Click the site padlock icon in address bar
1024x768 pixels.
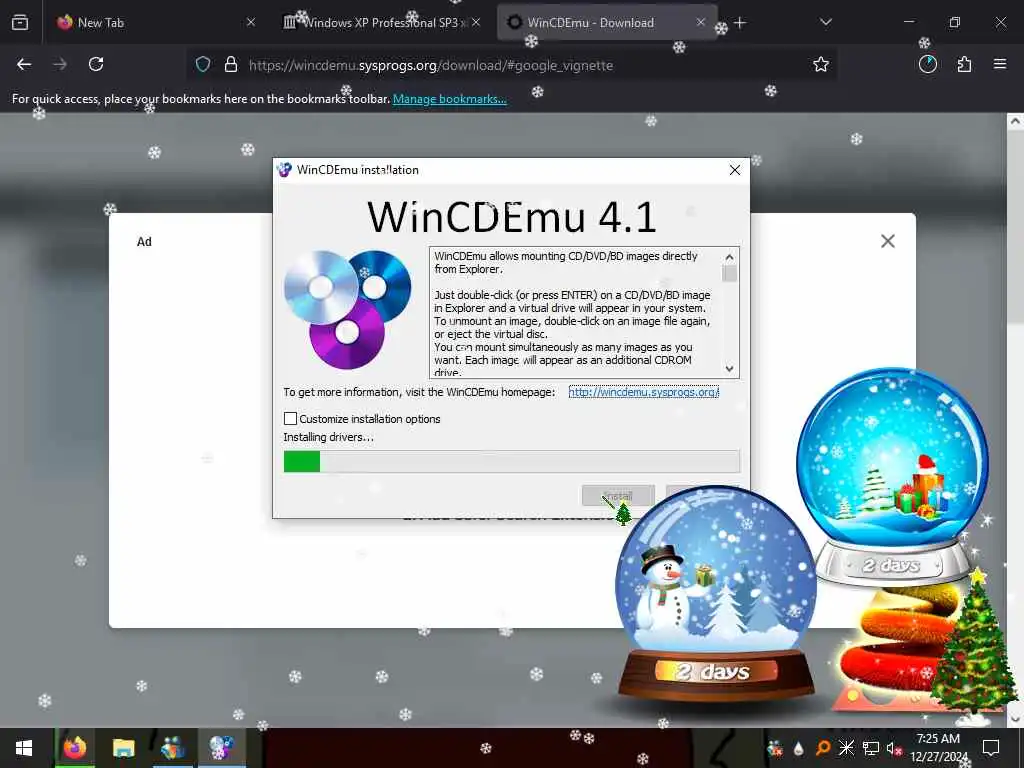tap(231, 65)
